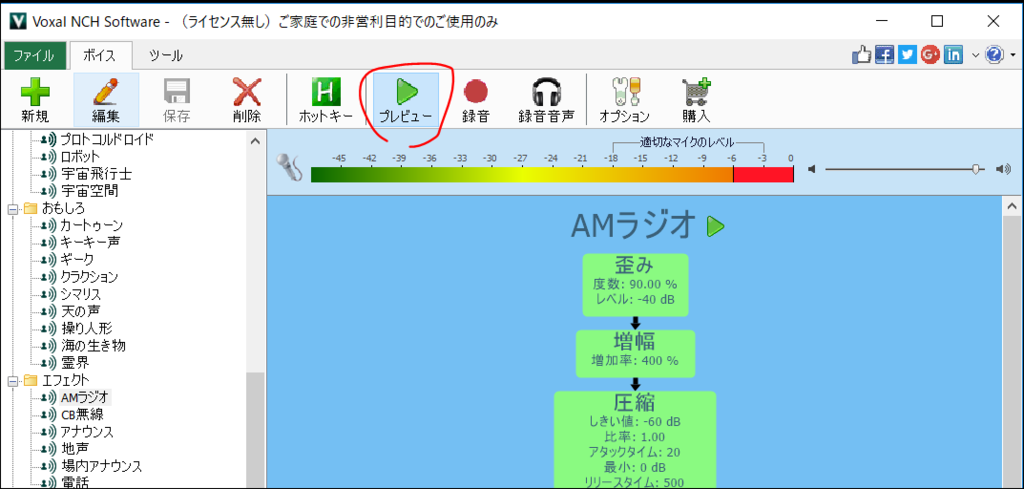
Task: Click the loud volume speaker icon
Action: coord(1002,169)
